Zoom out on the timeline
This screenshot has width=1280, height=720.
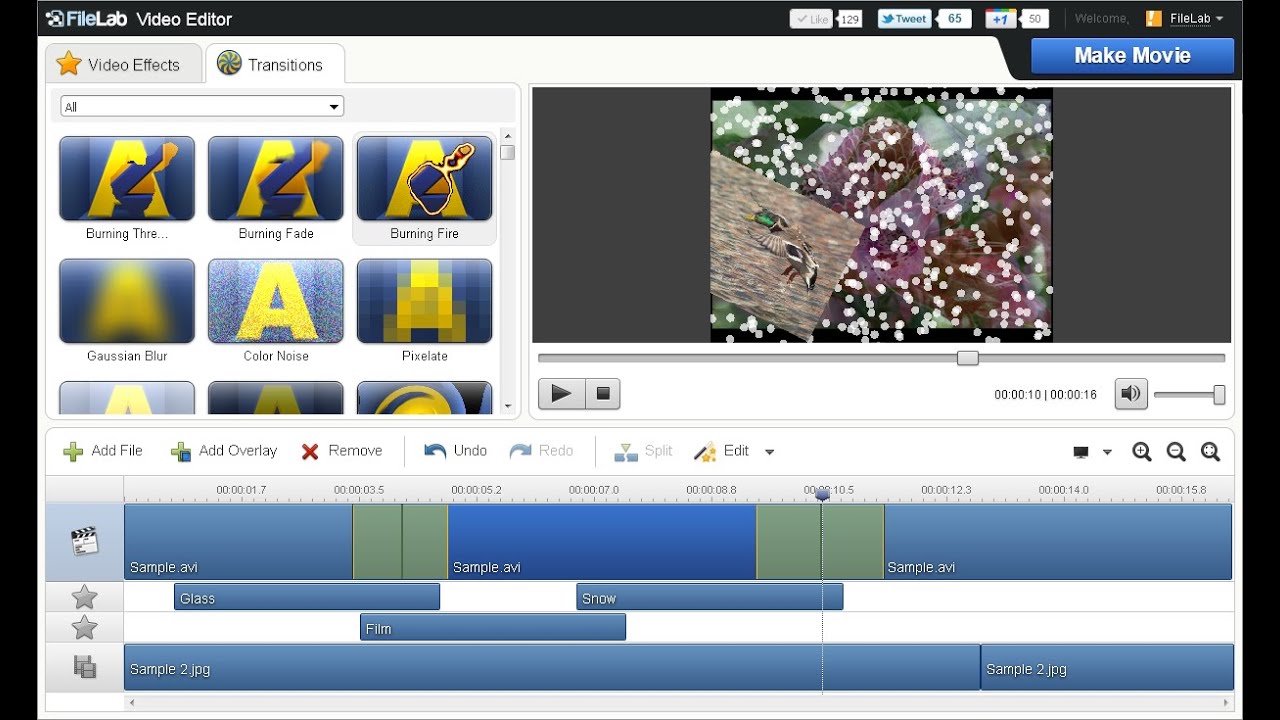click(1176, 452)
